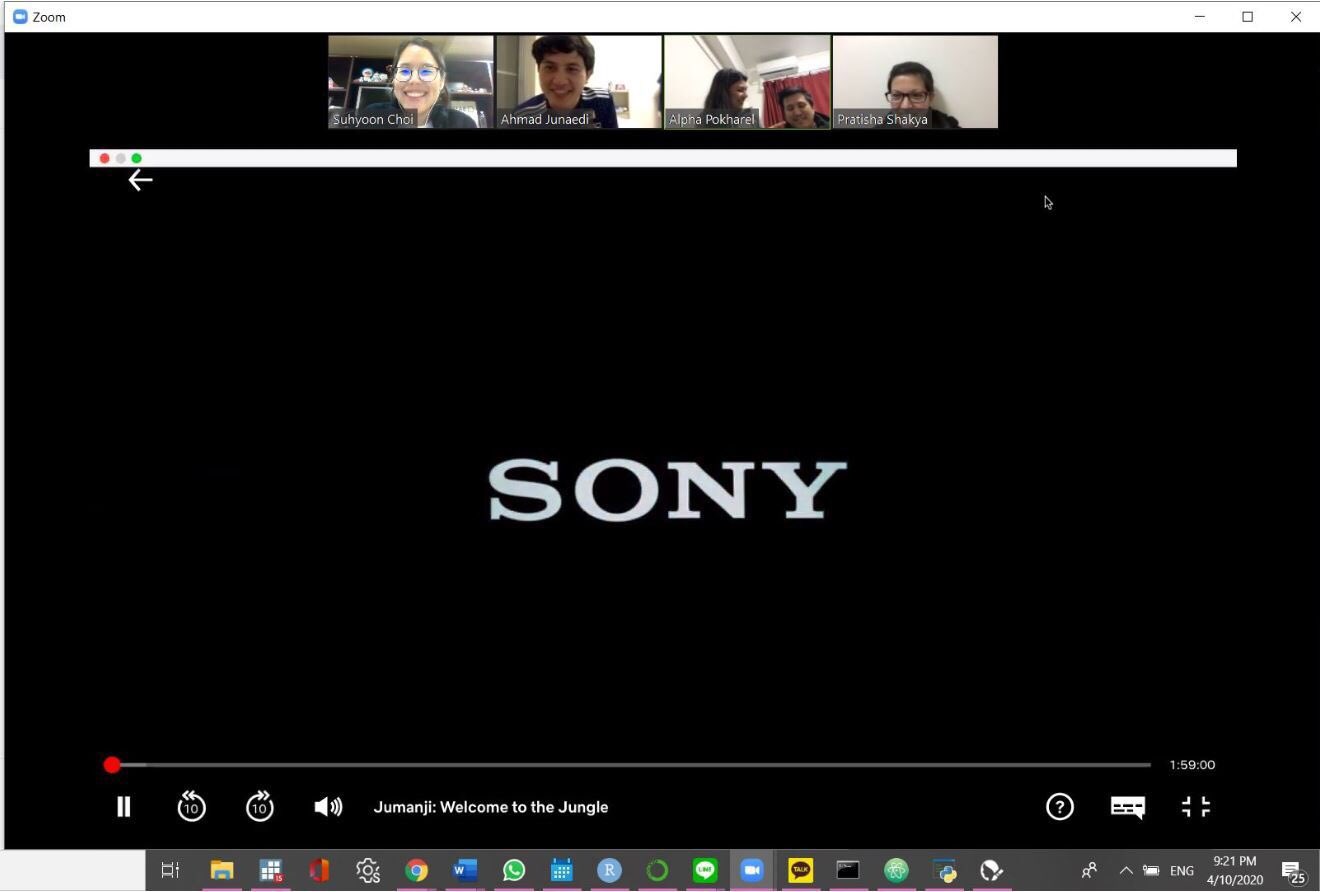Open File Explorer from the taskbar
The height and width of the screenshot is (892, 1320).
221,870
